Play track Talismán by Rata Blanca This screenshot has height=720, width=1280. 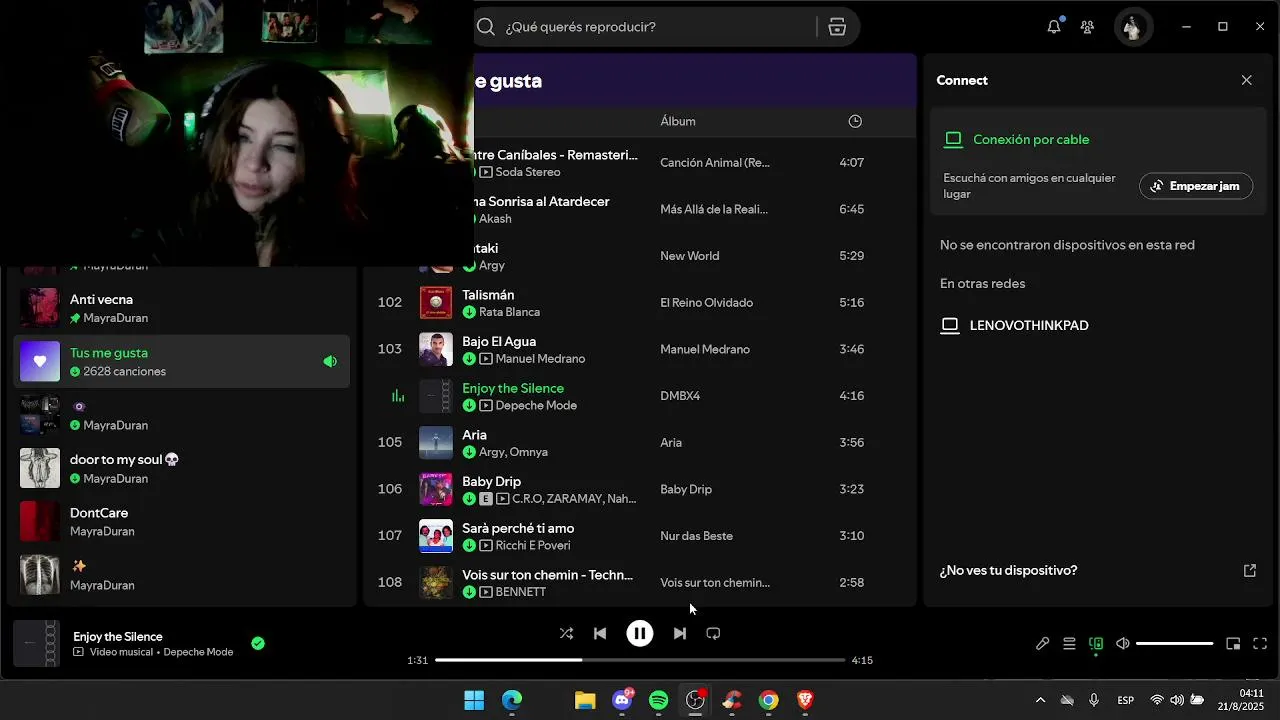[x=640, y=302]
